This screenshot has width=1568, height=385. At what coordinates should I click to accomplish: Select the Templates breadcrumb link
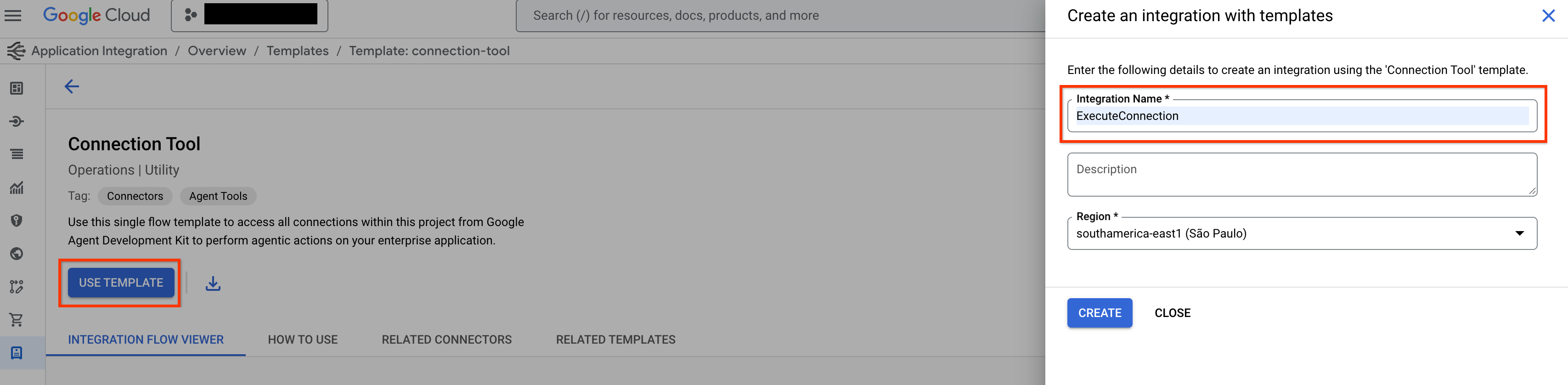point(297,51)
